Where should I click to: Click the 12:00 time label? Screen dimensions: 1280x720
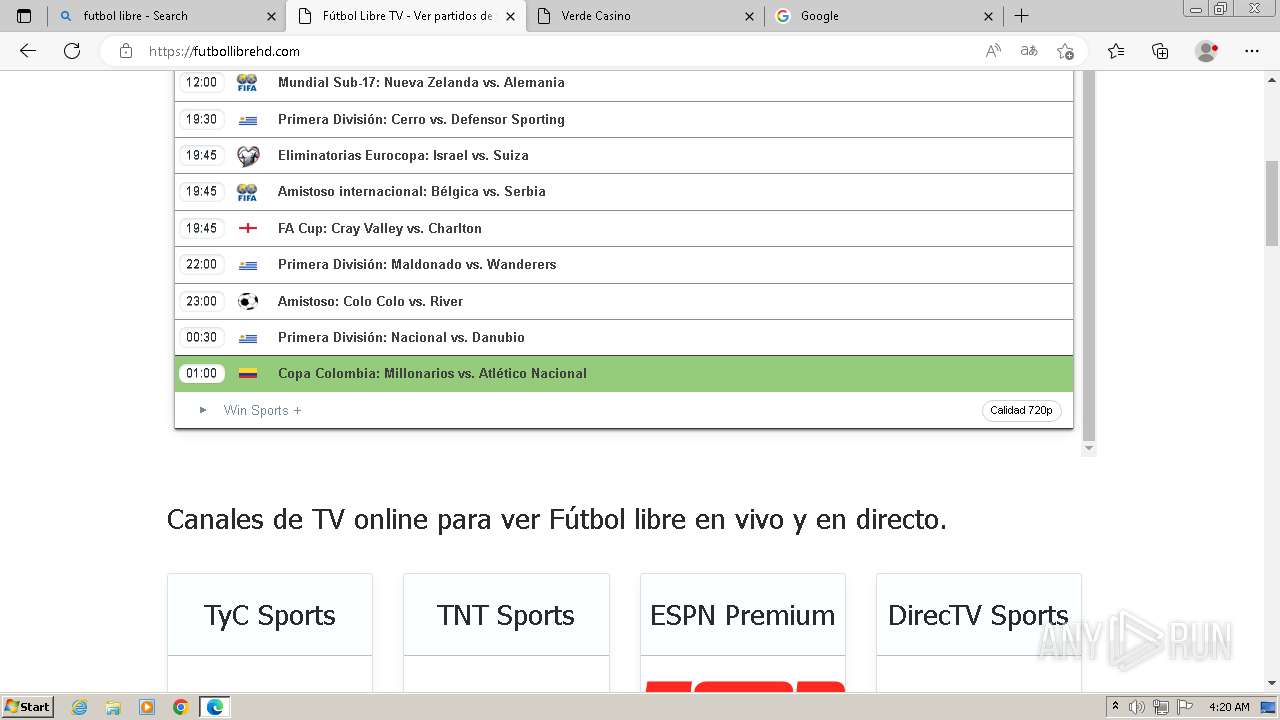201,82
